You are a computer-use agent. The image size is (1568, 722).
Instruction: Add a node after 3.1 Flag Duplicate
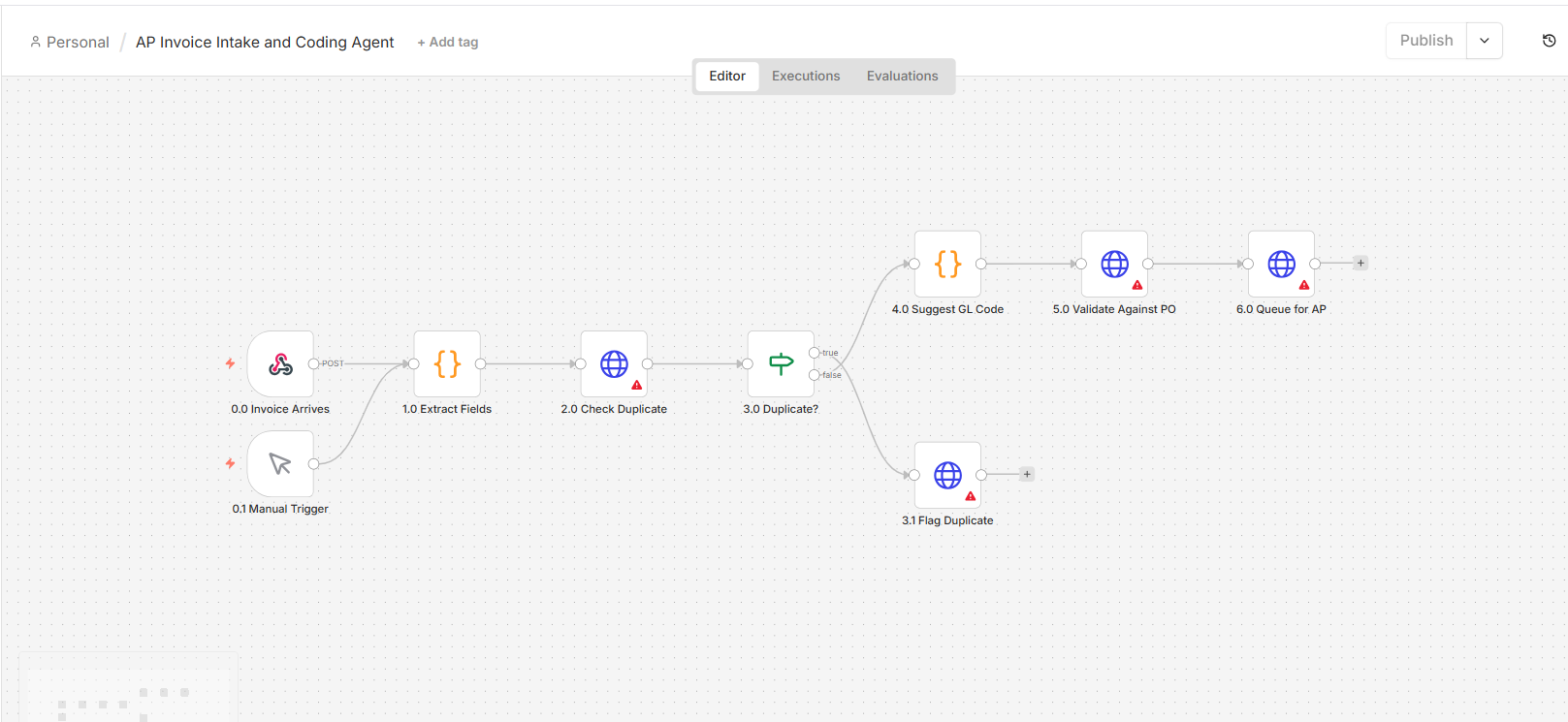point(1027,474)
